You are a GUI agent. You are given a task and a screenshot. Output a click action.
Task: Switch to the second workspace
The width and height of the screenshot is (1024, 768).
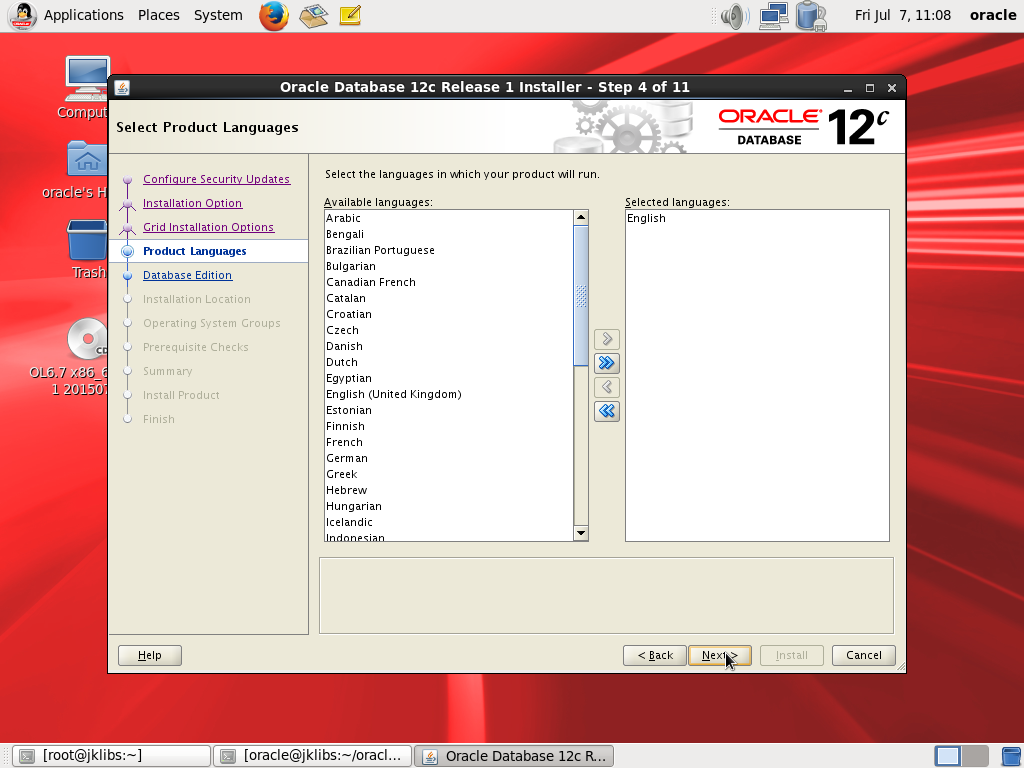tap(975, 756)
